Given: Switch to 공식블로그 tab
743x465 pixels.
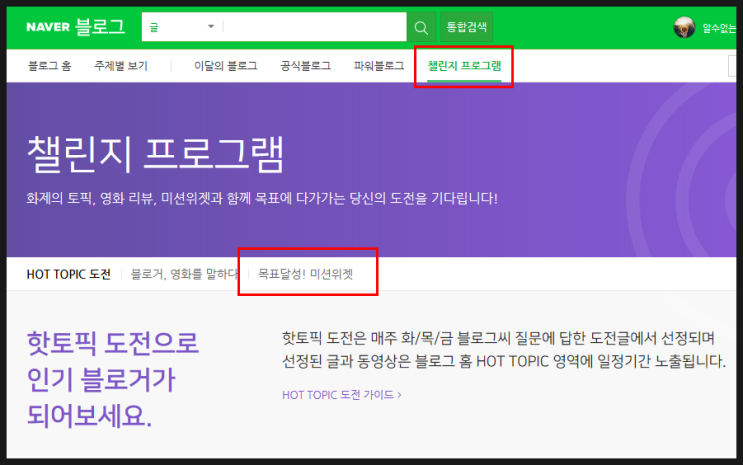Looking at the screenshot, I should coord(306,65).
